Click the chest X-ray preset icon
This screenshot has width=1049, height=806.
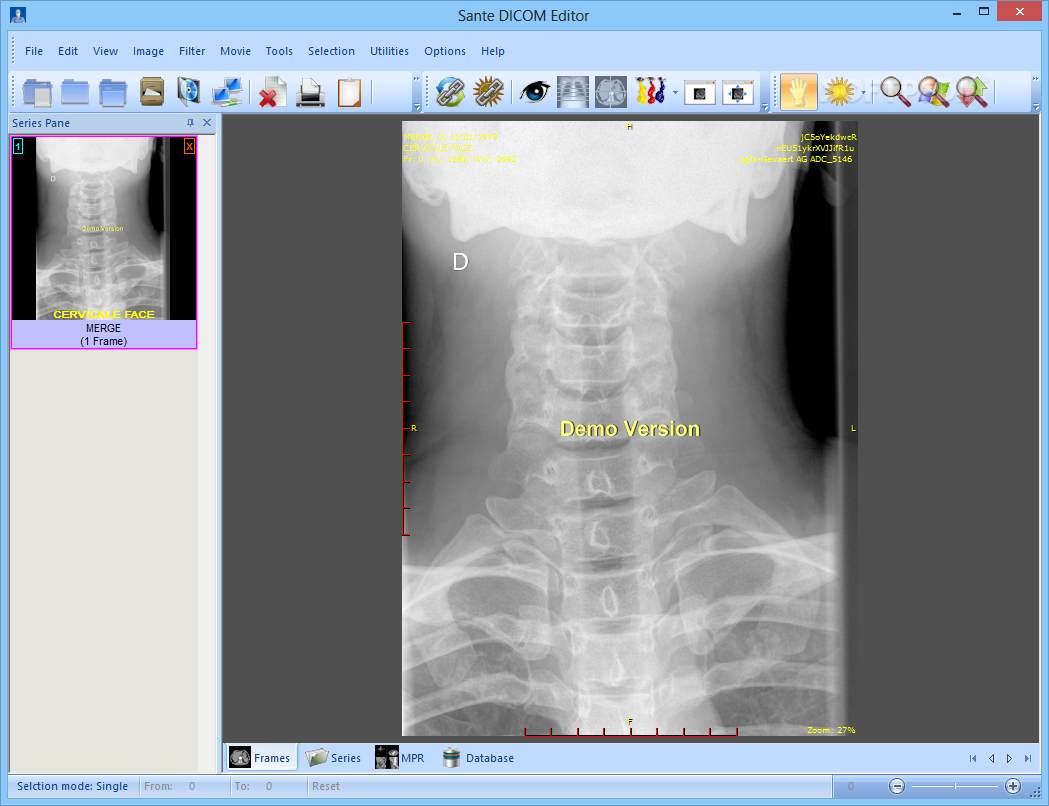(573, 92)
